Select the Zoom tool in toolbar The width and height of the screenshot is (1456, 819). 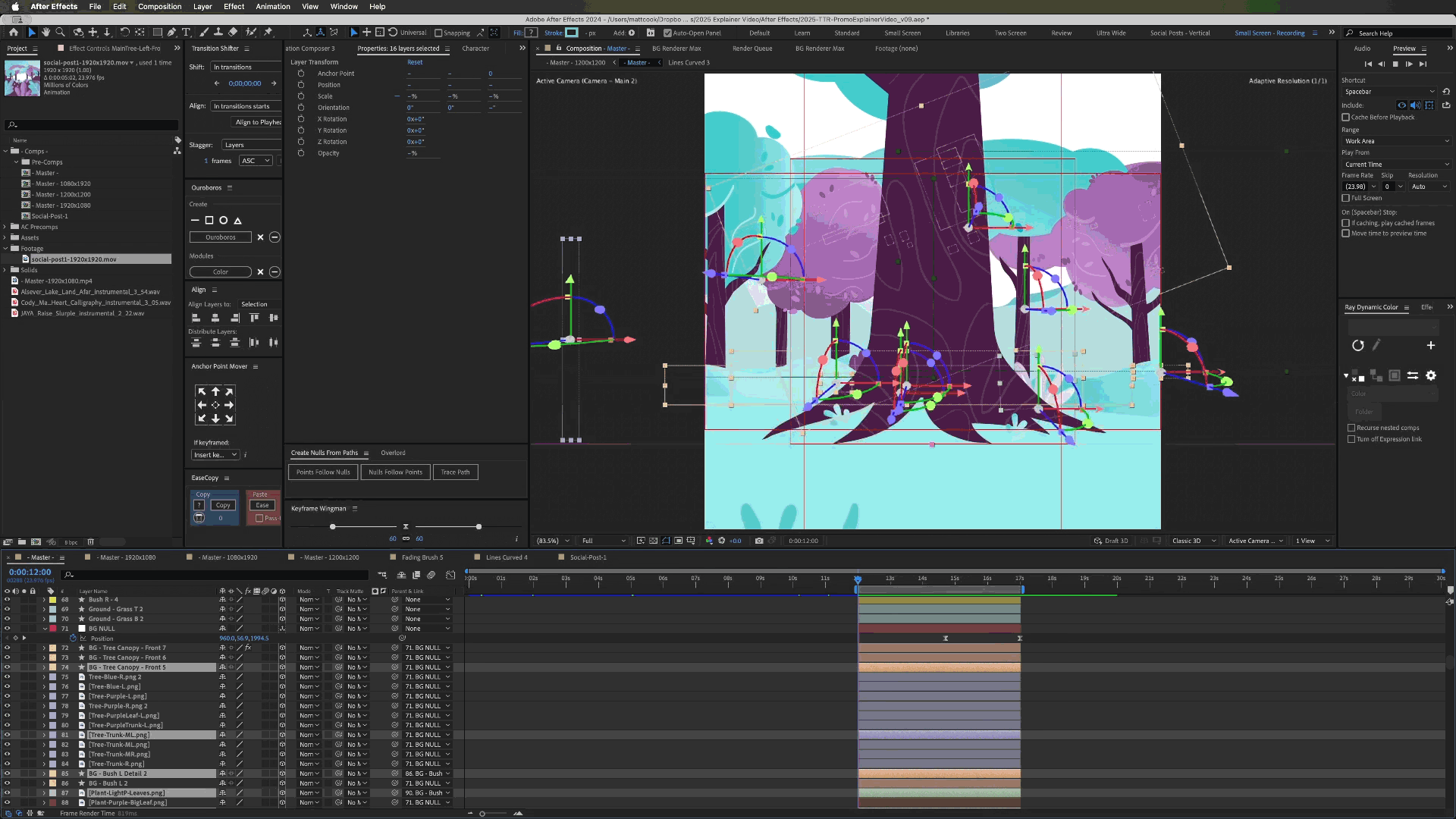[60, 33]
